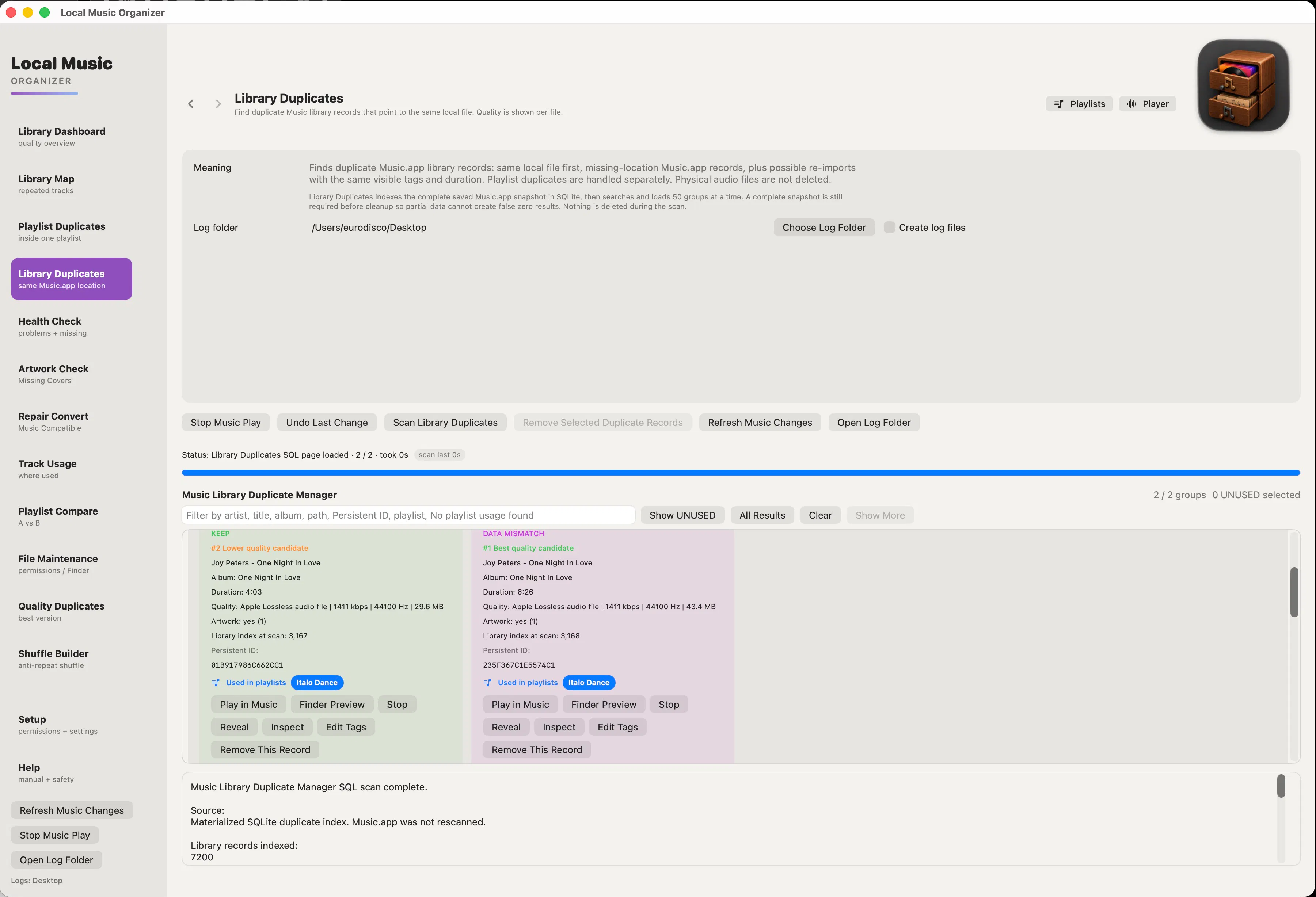Click Refresh Music Changes in main toolbar
Image resolution: width=1316 pixels, height=897 pixels.
click(x=760, y=423)
